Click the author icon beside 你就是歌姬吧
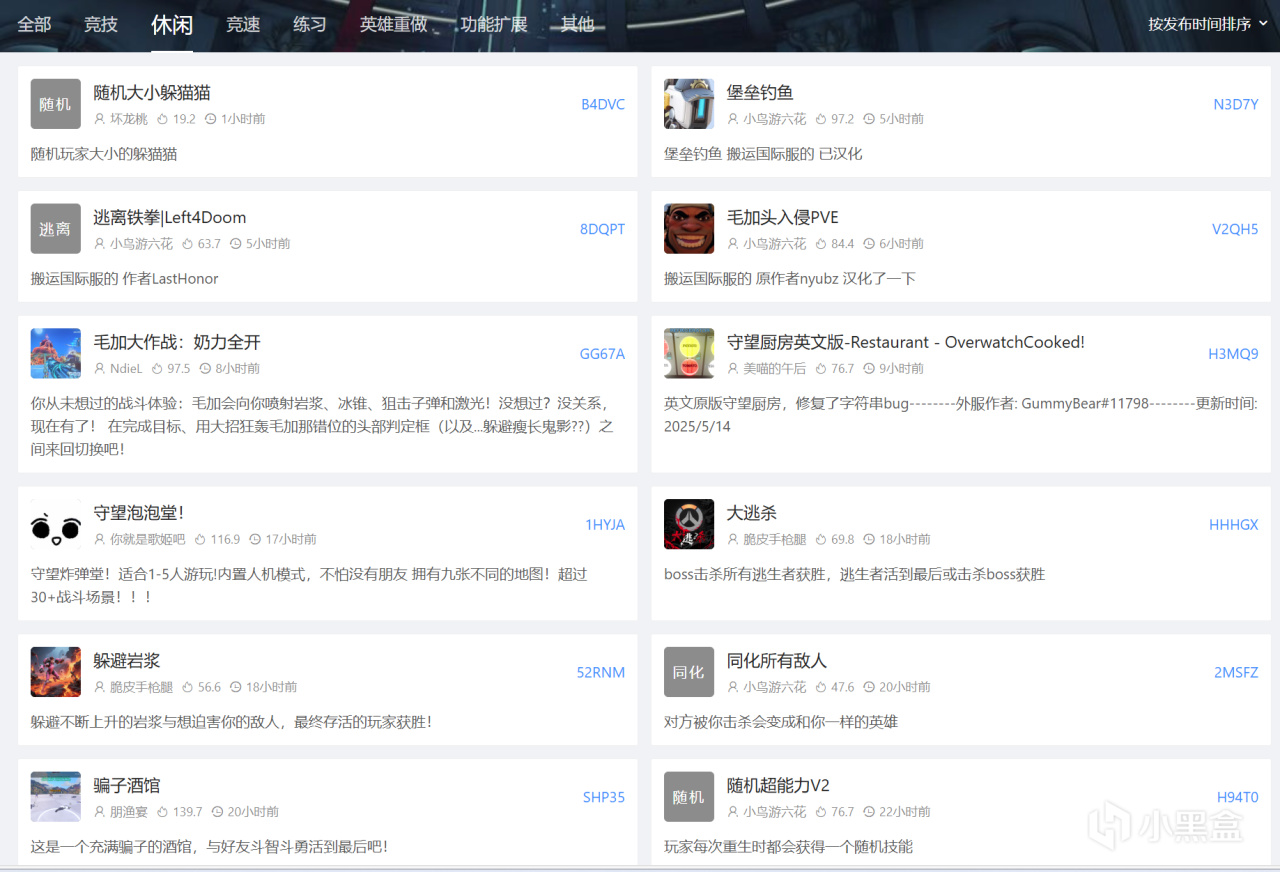1280x872 pixels. pos(100,539)
